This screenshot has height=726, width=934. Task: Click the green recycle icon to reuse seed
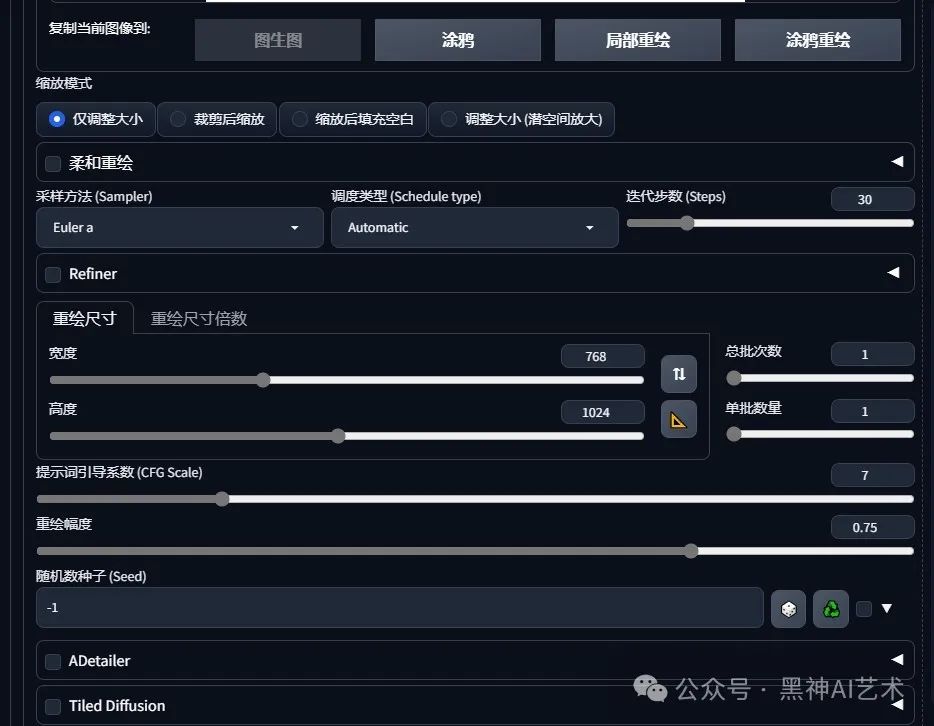point(830,609)
